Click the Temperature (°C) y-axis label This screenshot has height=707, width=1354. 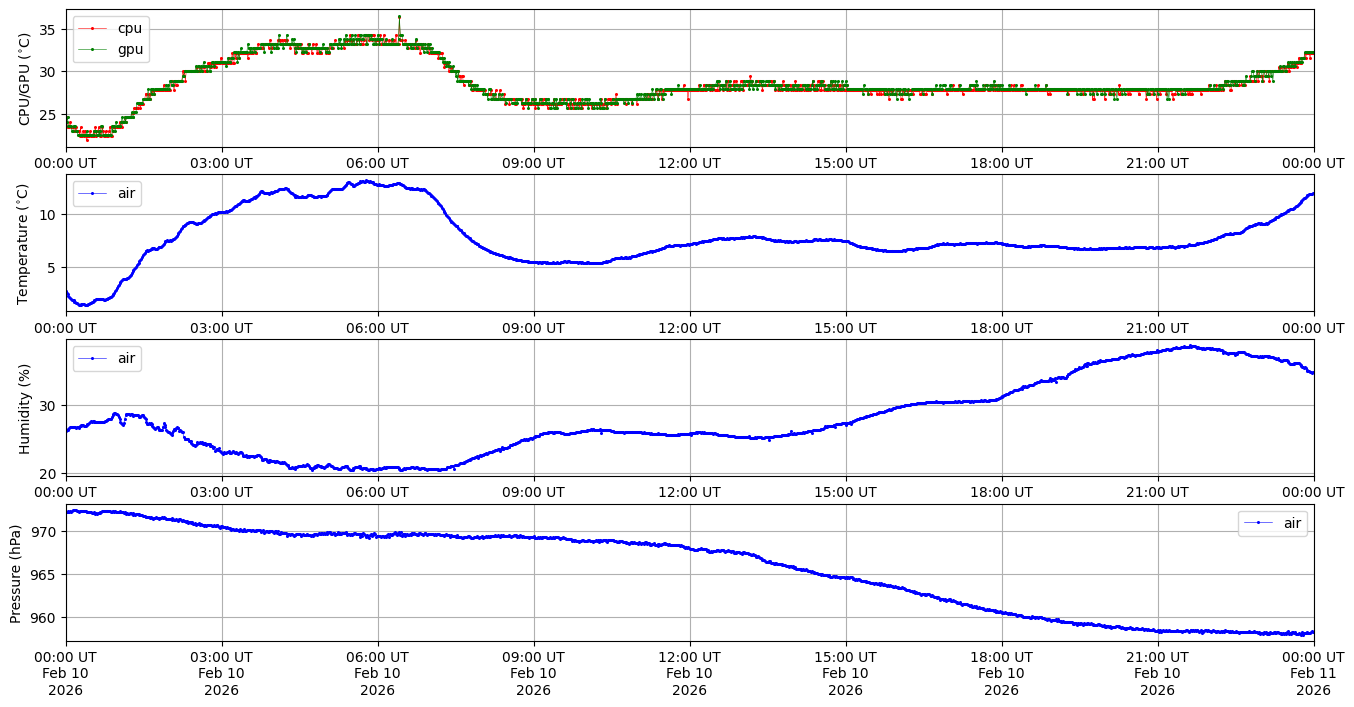pos(24,242)
